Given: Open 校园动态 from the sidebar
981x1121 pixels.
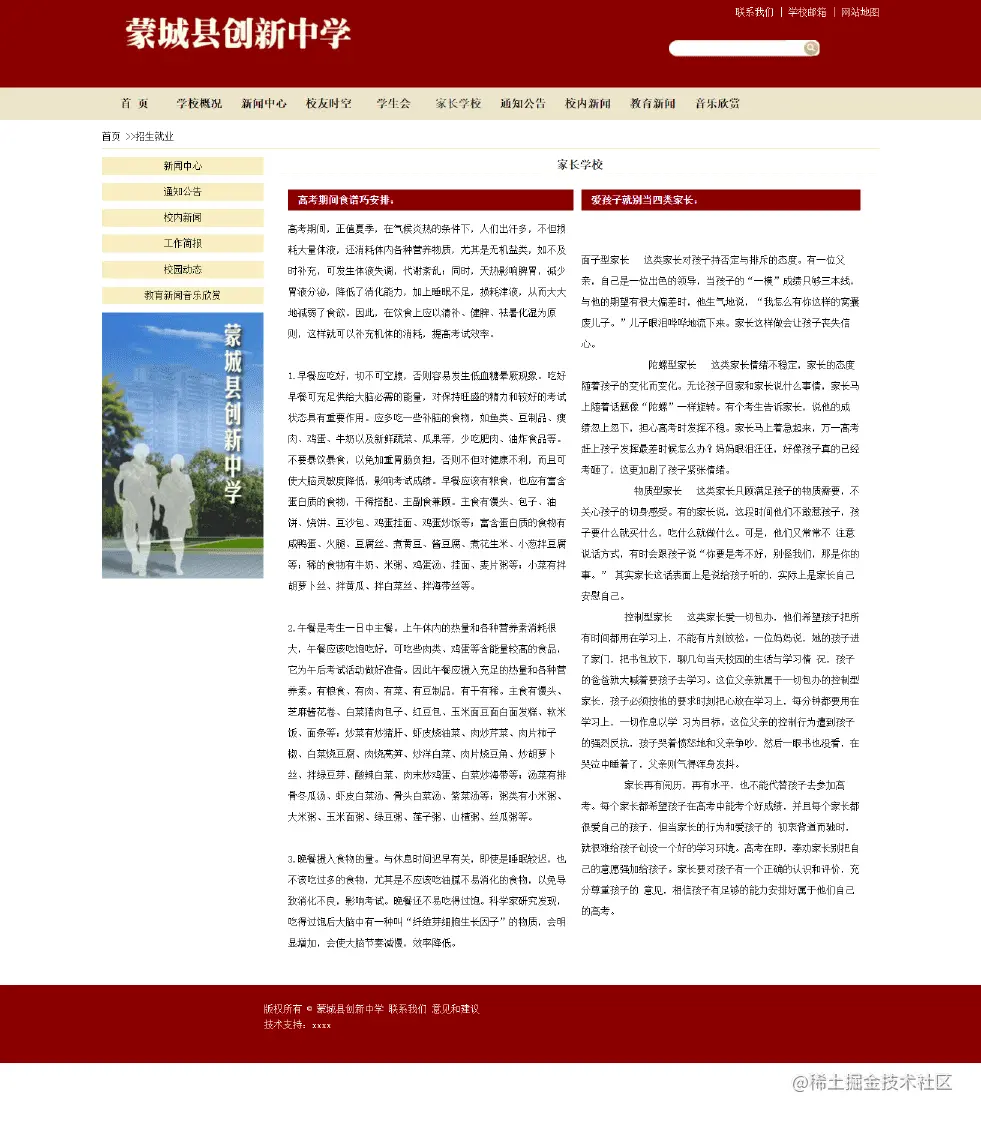Looking at the screenshot, I should 181,269.
